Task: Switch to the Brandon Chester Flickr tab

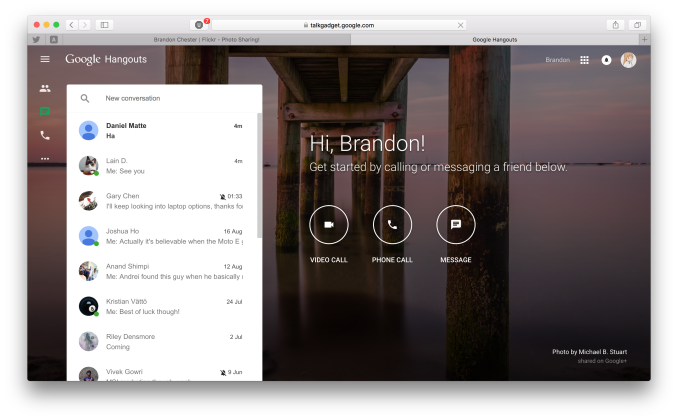Action: pyautogui.click(x=207, y=39)
